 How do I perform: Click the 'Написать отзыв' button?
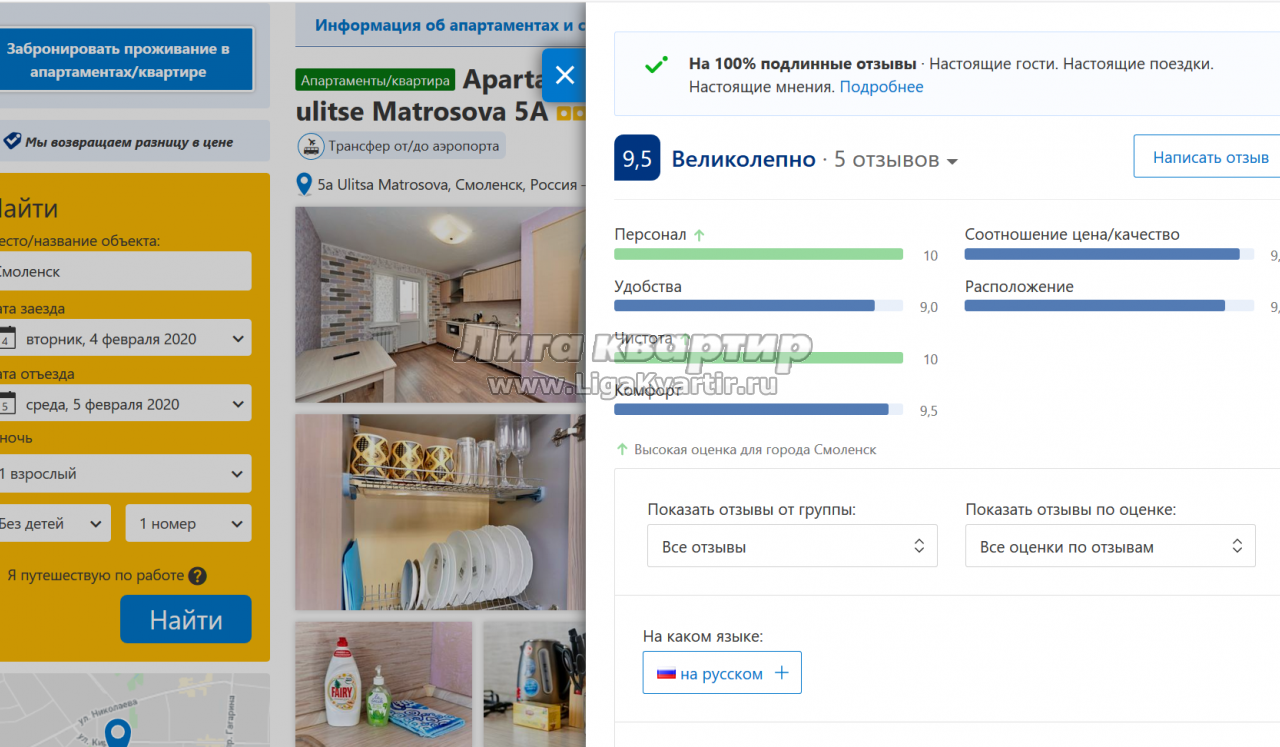1210,157
